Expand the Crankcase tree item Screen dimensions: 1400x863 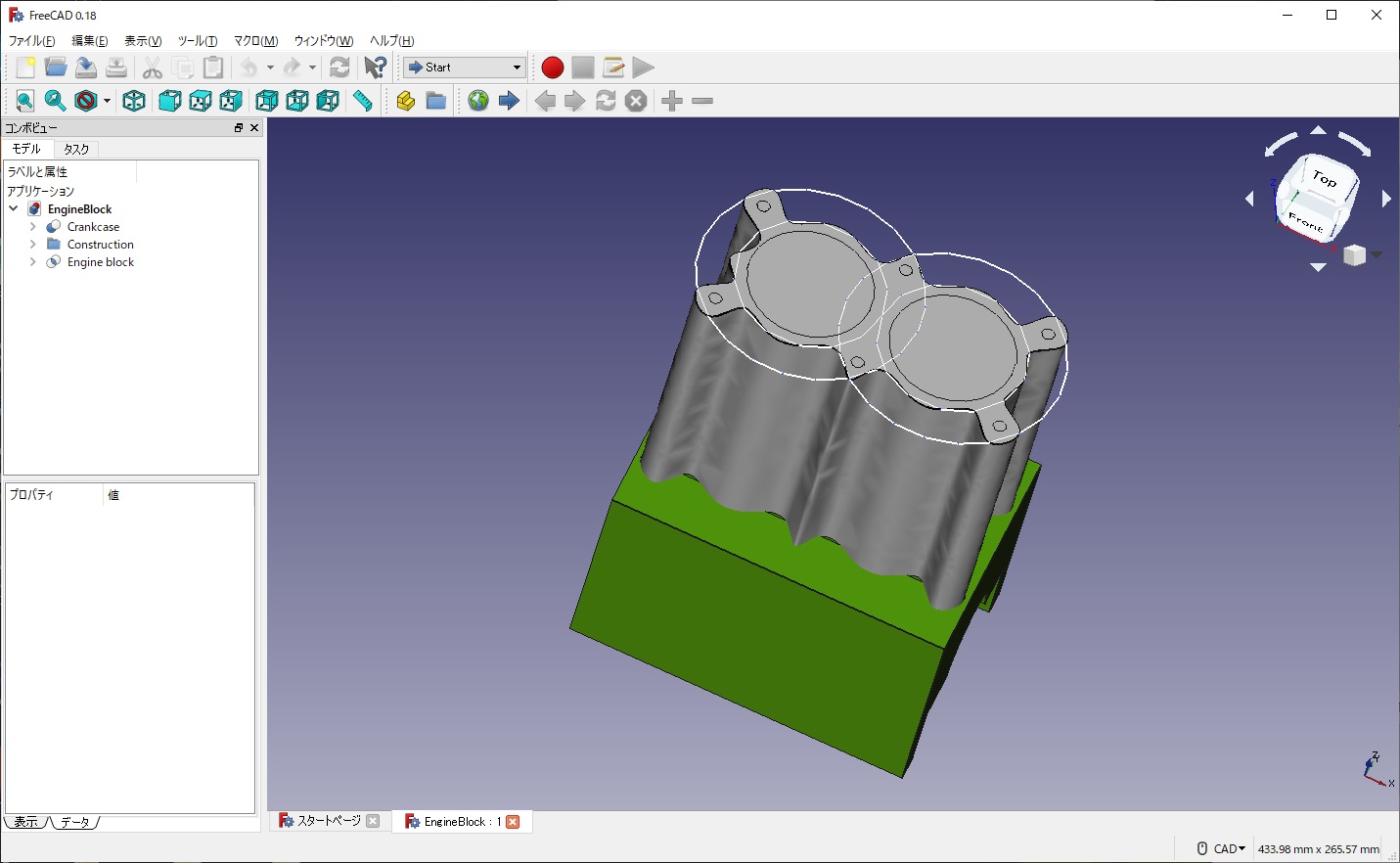32,226
